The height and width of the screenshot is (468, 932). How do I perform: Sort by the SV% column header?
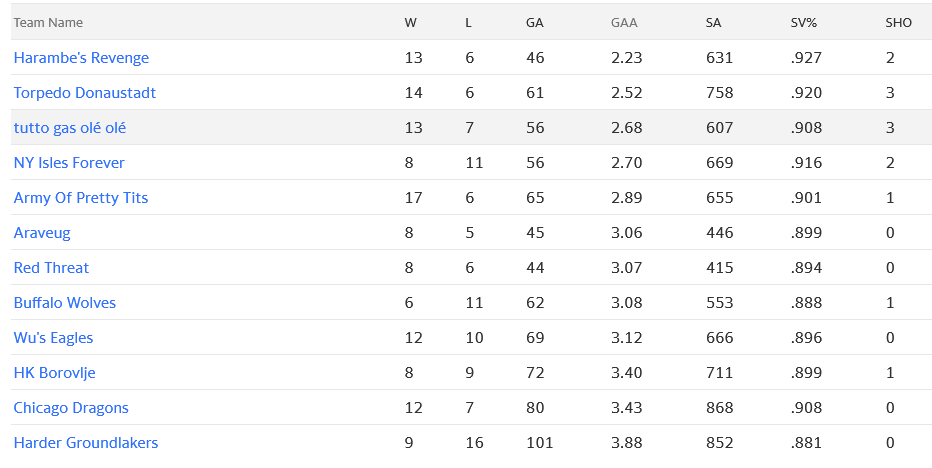click(x=804, y=22)
